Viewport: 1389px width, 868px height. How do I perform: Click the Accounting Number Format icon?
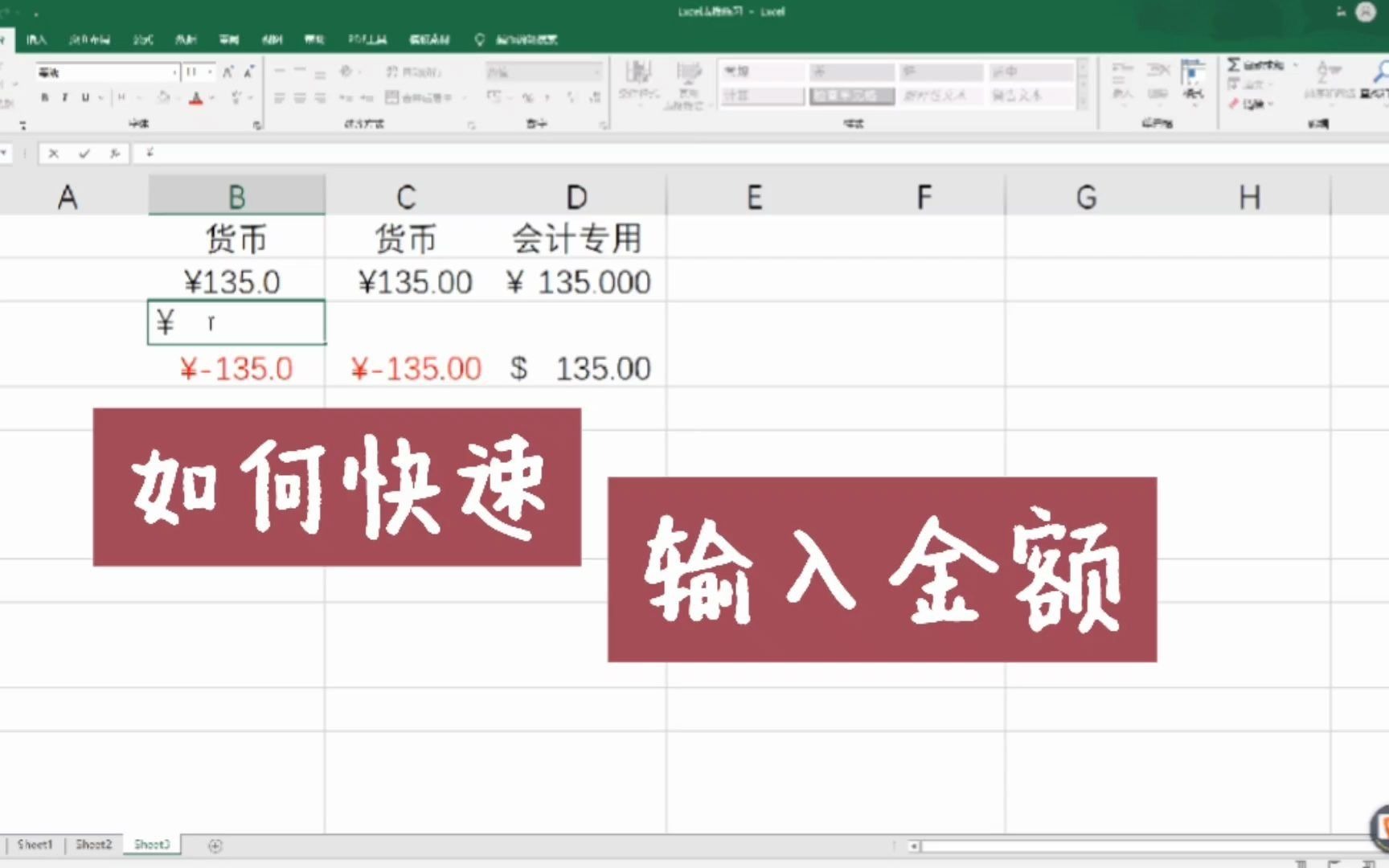494,97
